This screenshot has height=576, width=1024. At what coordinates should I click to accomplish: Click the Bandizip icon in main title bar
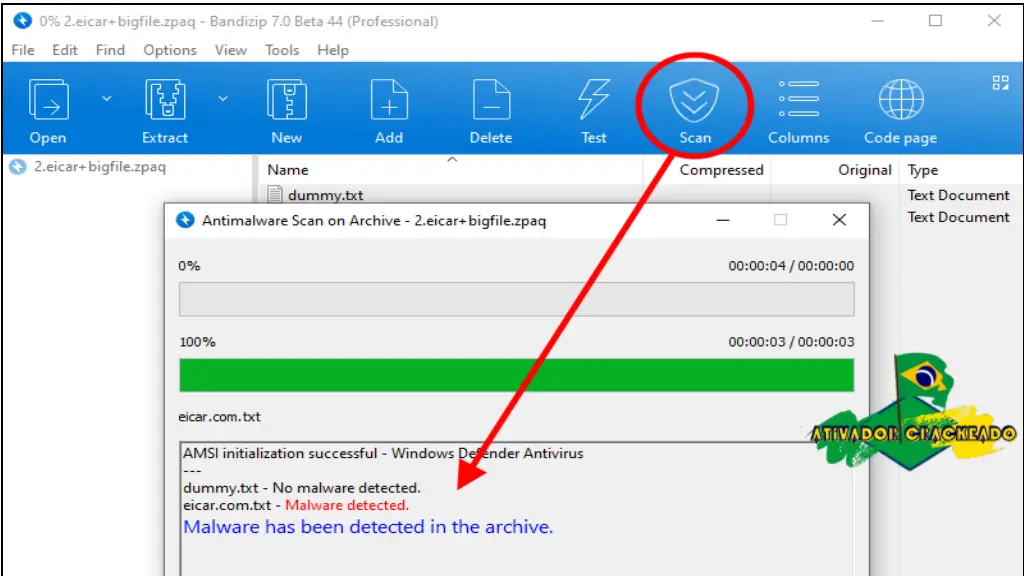[22, 21]
